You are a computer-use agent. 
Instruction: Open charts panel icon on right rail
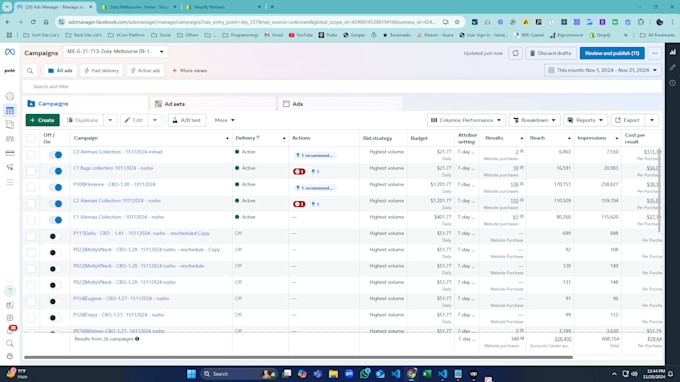click(672, 52)
